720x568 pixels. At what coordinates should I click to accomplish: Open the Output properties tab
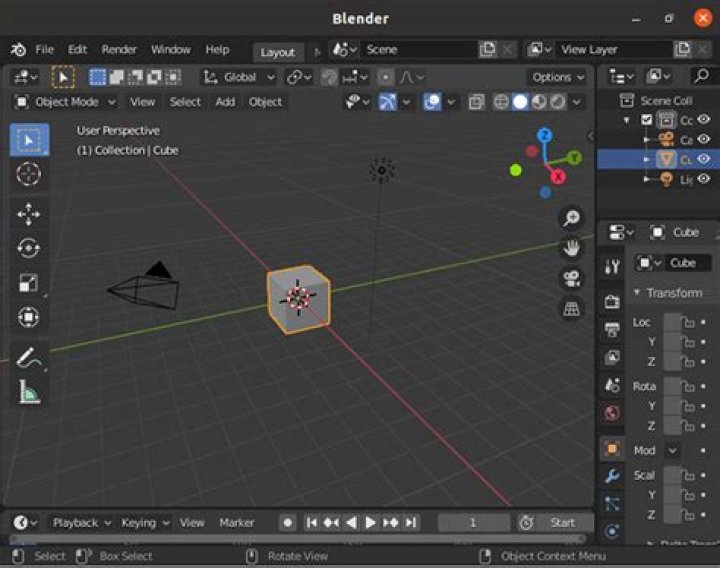tap(612, 329)
